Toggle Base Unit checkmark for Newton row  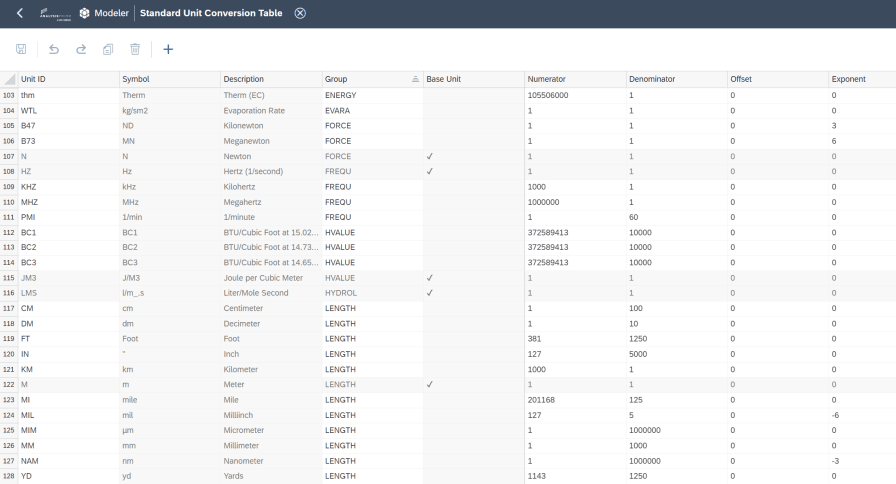(430, 156)
